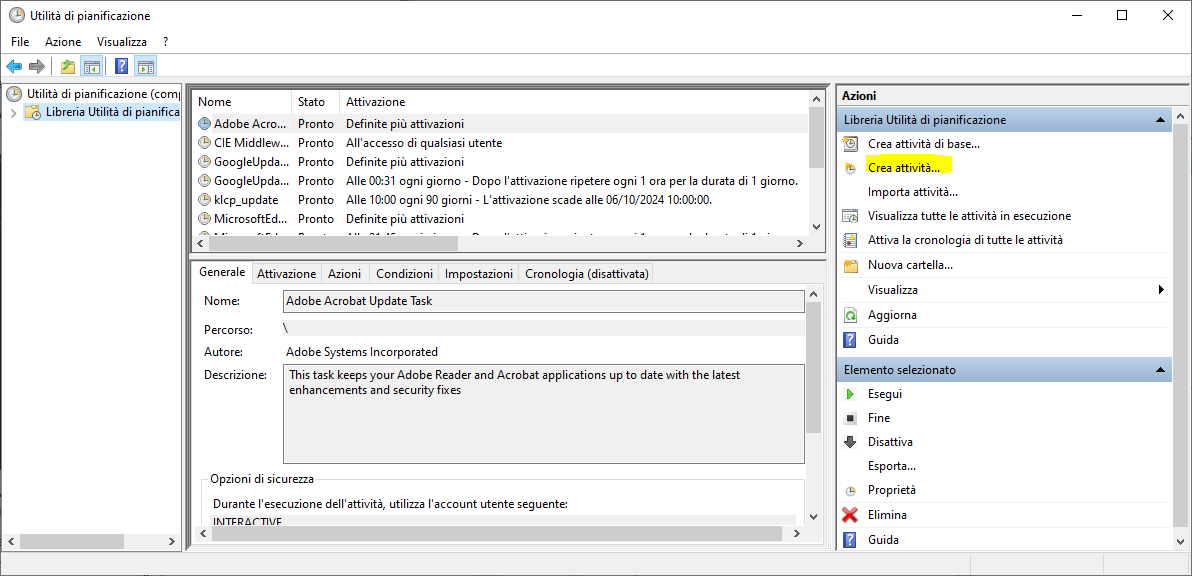Click the black Fine stop icon
The height and width of the screenshot is (576, 1192).
point(851,418)
